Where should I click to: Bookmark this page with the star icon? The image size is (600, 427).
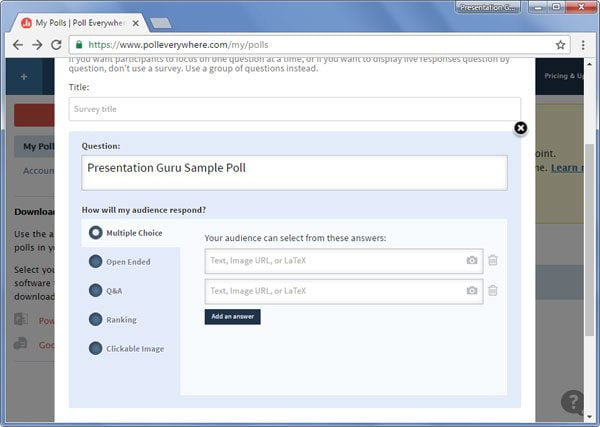tap(560, 45)
